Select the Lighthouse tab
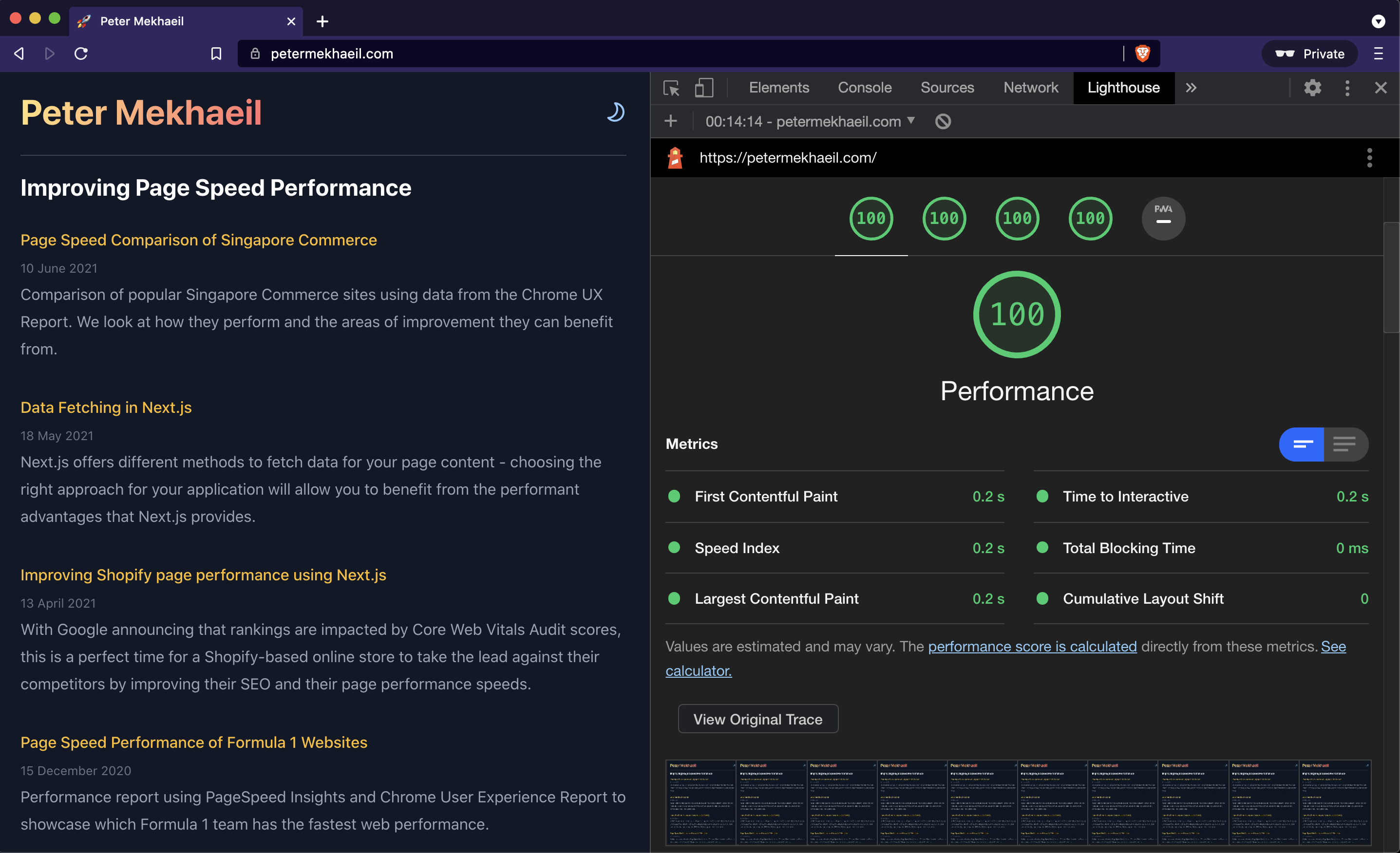The height and width of the screenshot is (853, 1400). tap(1123, 88)
